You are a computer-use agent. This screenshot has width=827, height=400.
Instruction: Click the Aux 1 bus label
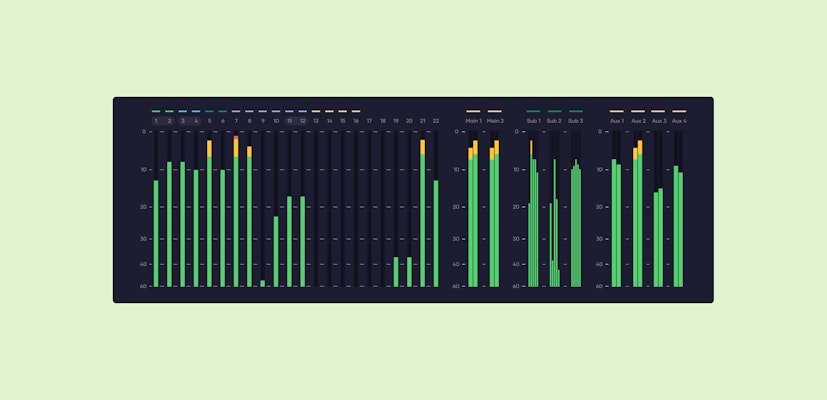[x=616, y=121]
